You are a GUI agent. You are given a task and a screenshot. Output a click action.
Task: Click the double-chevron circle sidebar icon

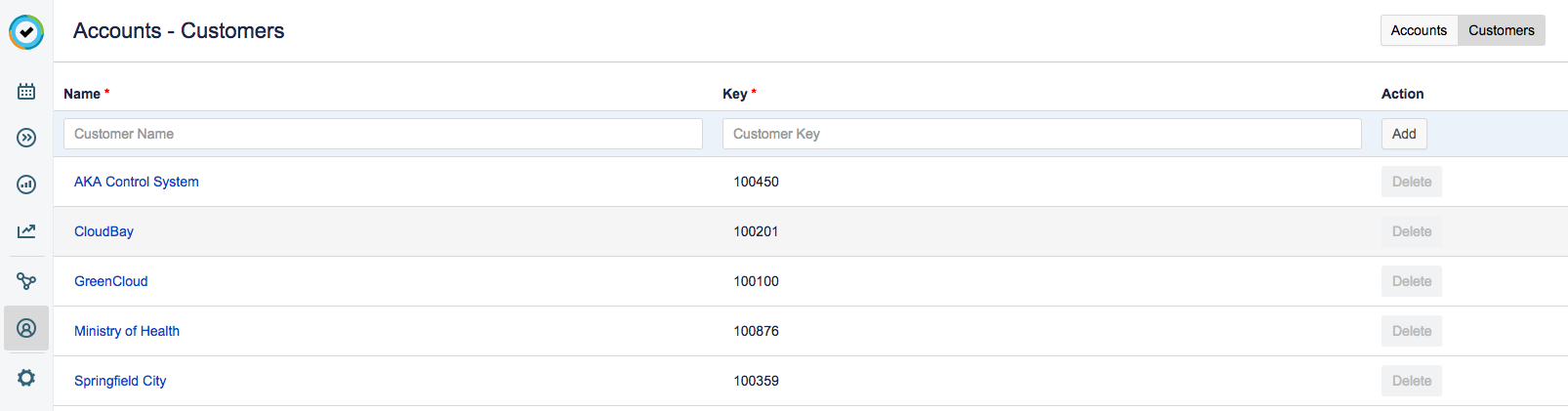pos(26,138)
